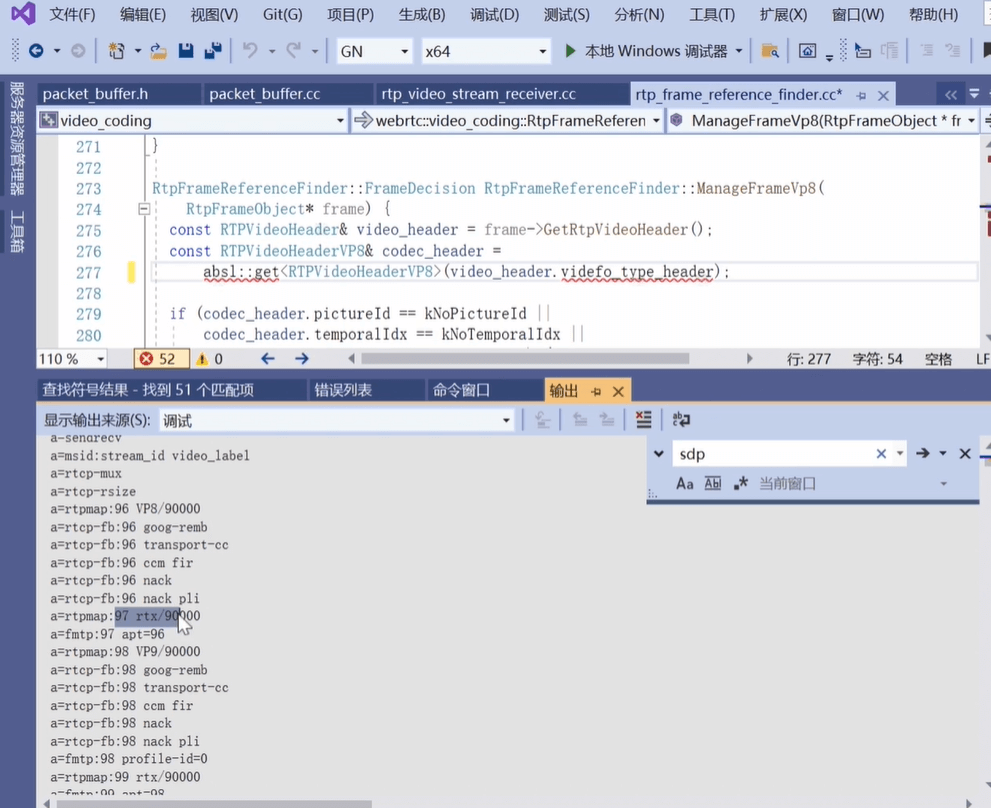Click the Find in Files folder icon
Screen dimensions: 991x808
(x=770, y=51)
